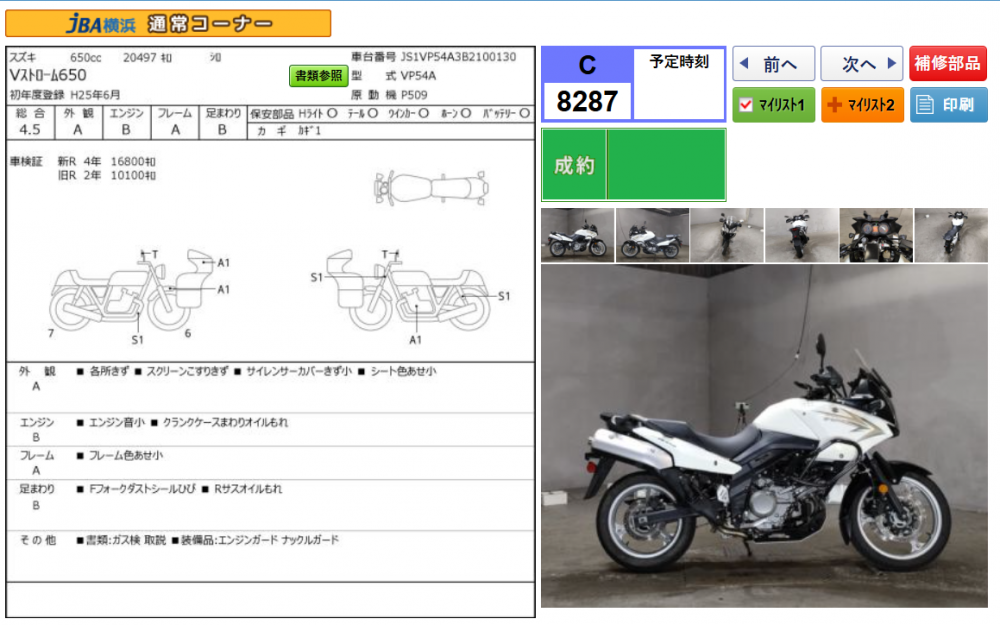Screen dimensions: 1000x625
Task: Add the bike to マイリスト2
Action: pyautogui.click(x=862, y=105)
